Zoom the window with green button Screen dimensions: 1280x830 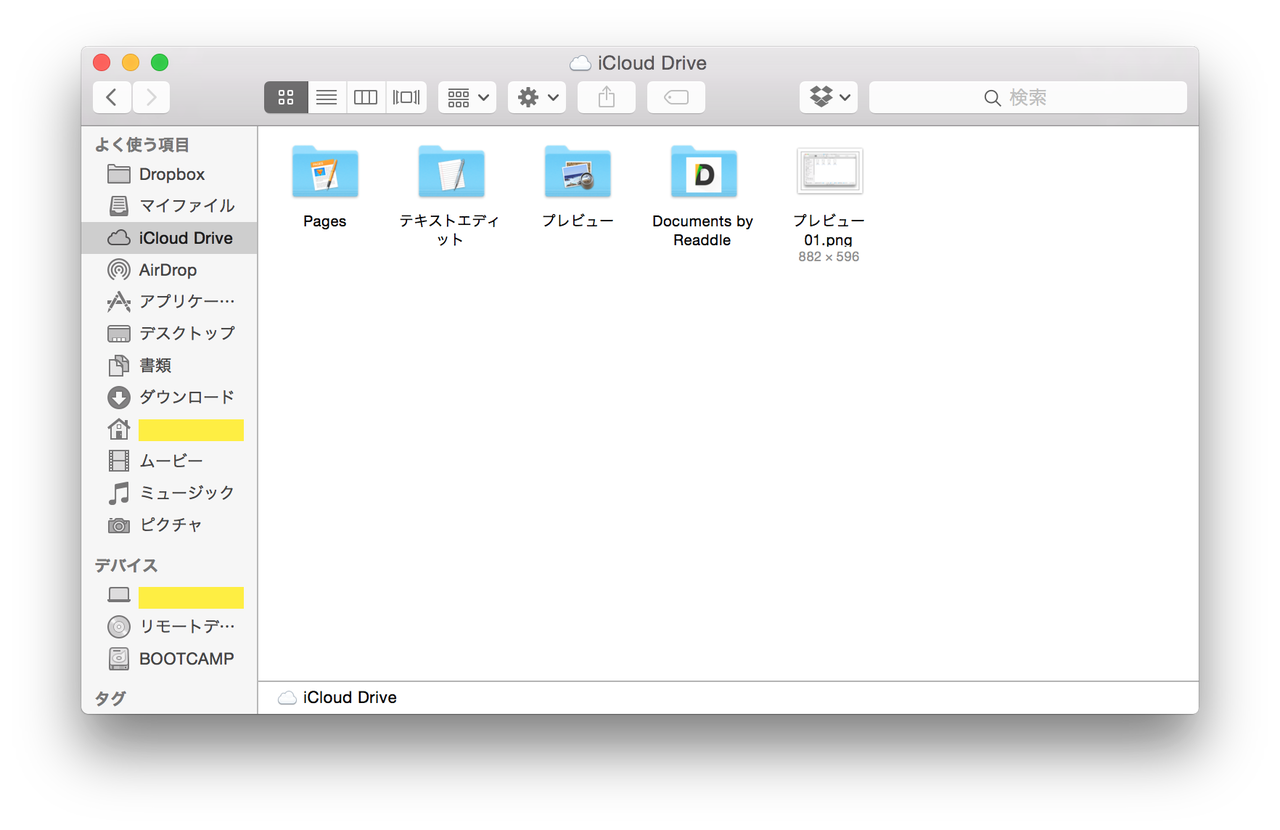(x=159, y=62)
